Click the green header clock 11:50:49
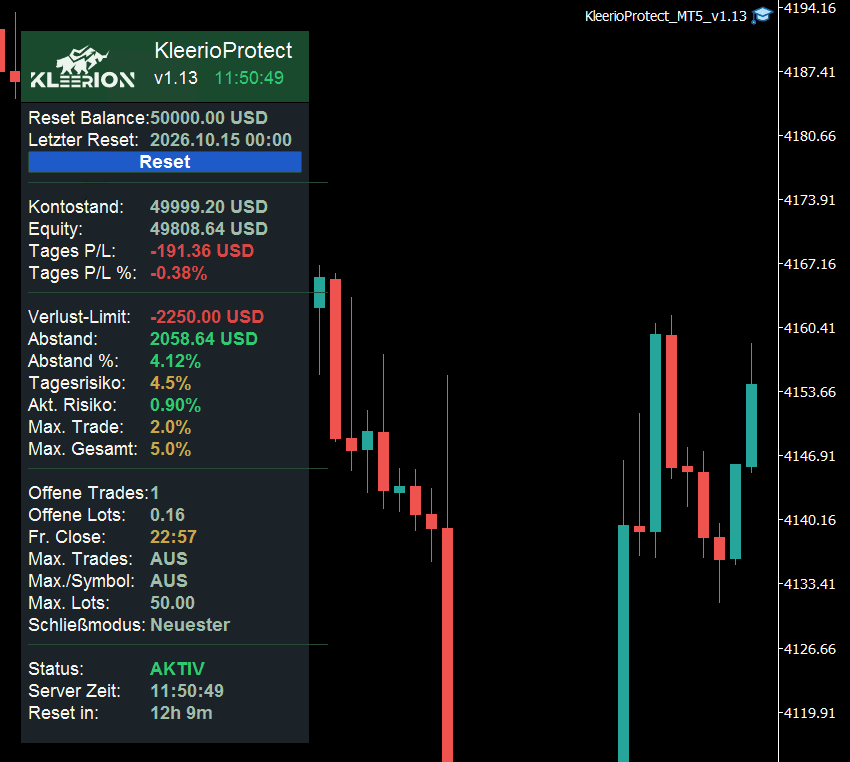The height and width of the screenshot is (762, 850). click(x=249, y=78)
